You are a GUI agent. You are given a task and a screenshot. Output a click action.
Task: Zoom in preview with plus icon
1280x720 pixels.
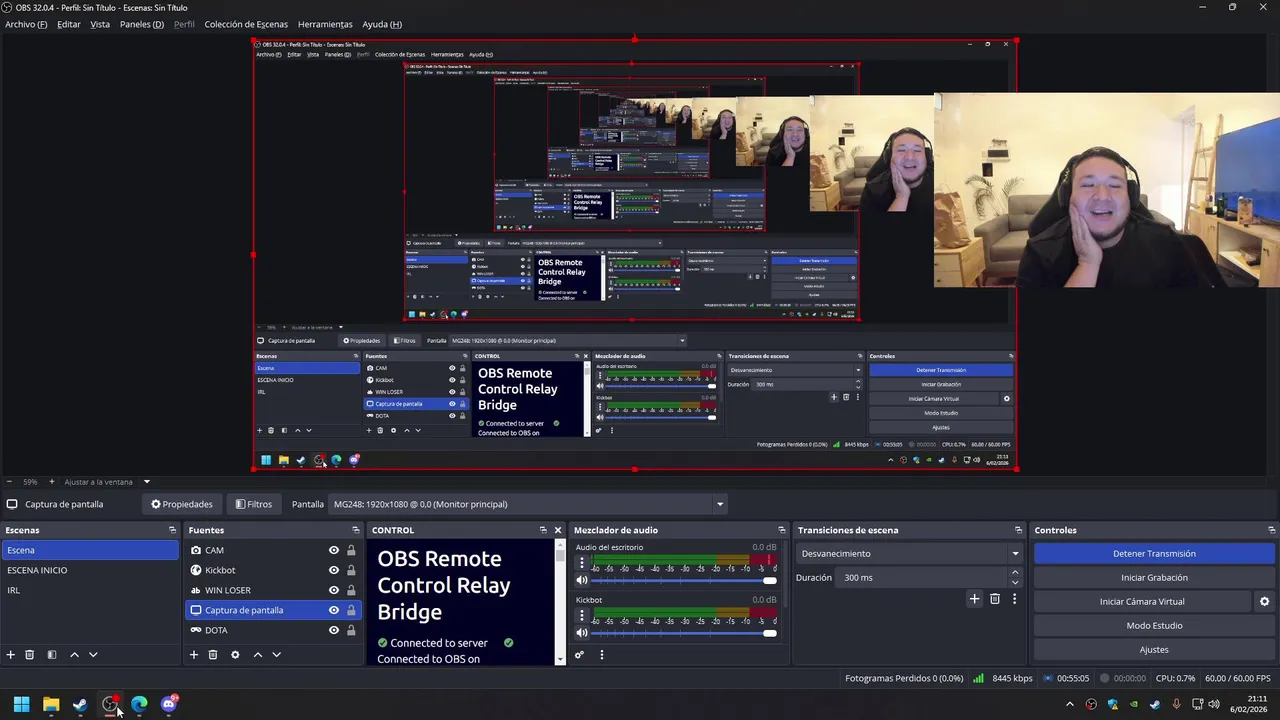(x=52, y=482)
